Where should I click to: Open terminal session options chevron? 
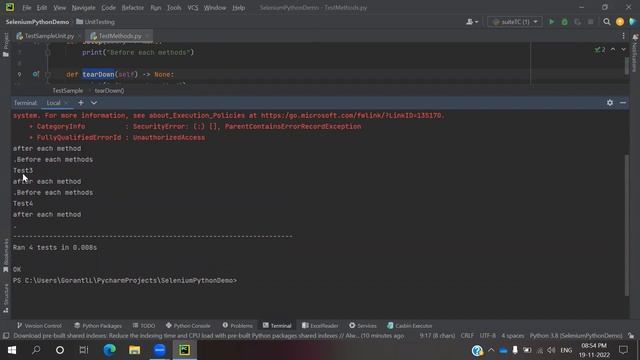click(x=94, y=103)
